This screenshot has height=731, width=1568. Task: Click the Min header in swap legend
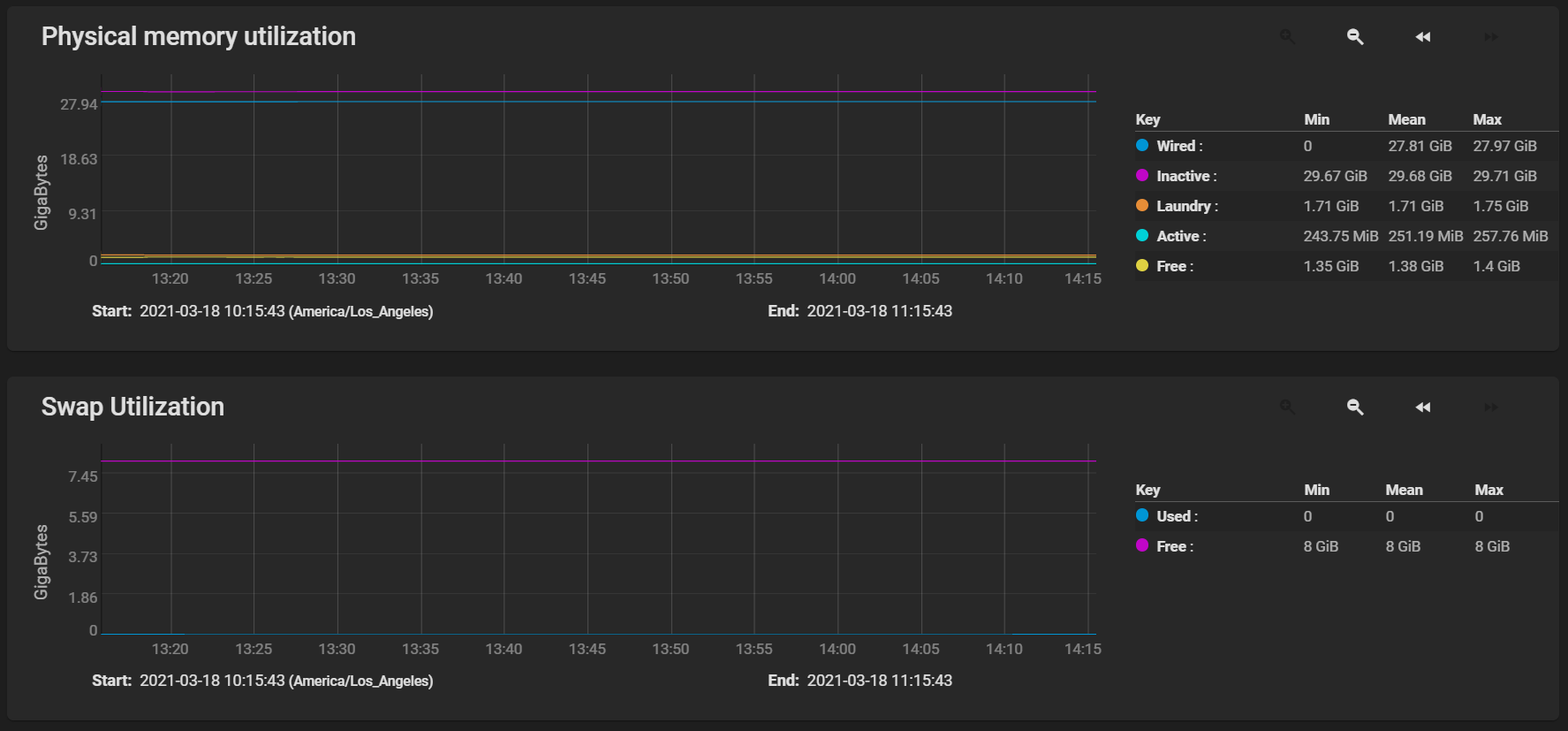1316,490
